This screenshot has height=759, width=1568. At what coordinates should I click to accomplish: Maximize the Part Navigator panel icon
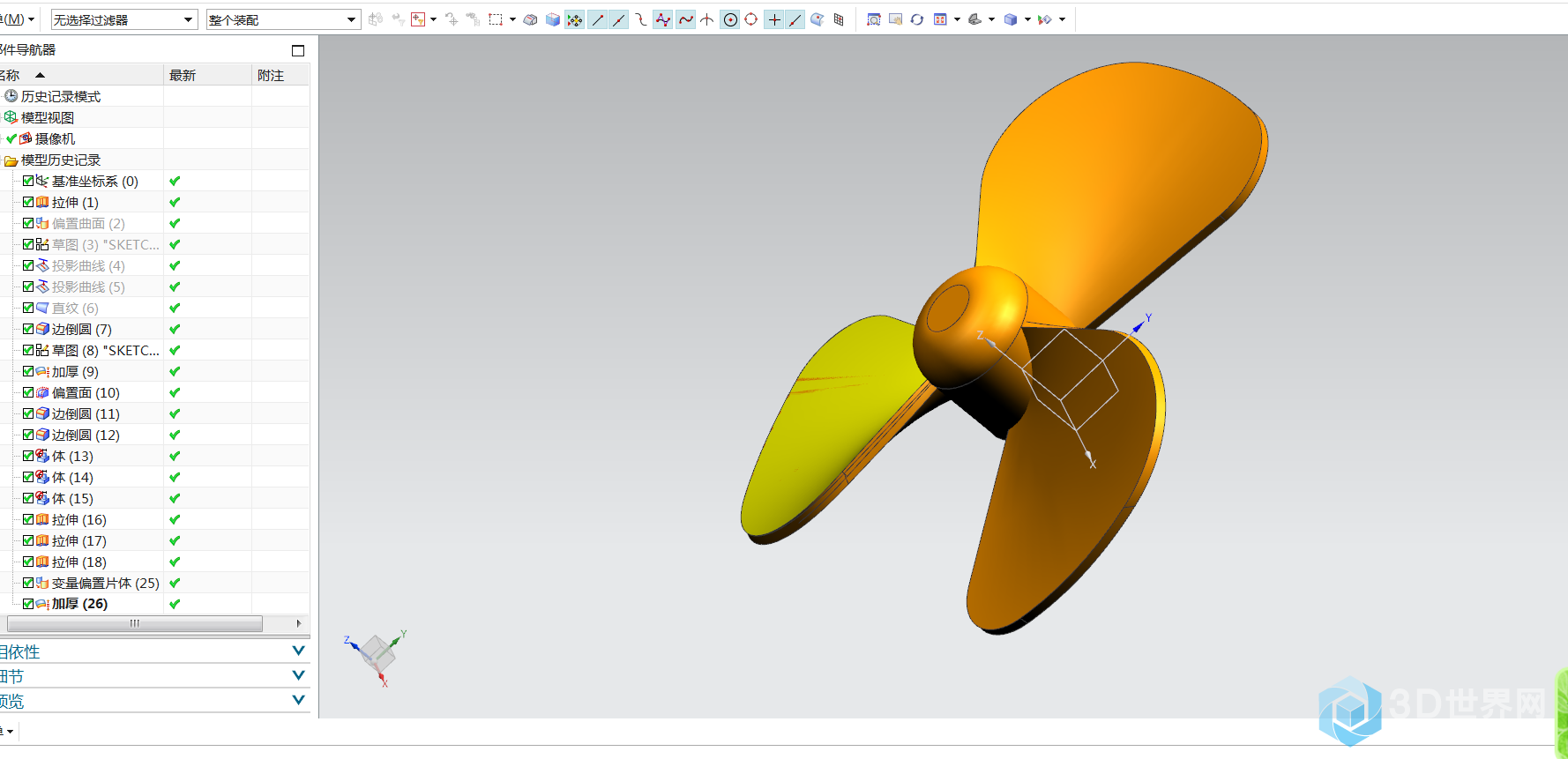(298, 50)
